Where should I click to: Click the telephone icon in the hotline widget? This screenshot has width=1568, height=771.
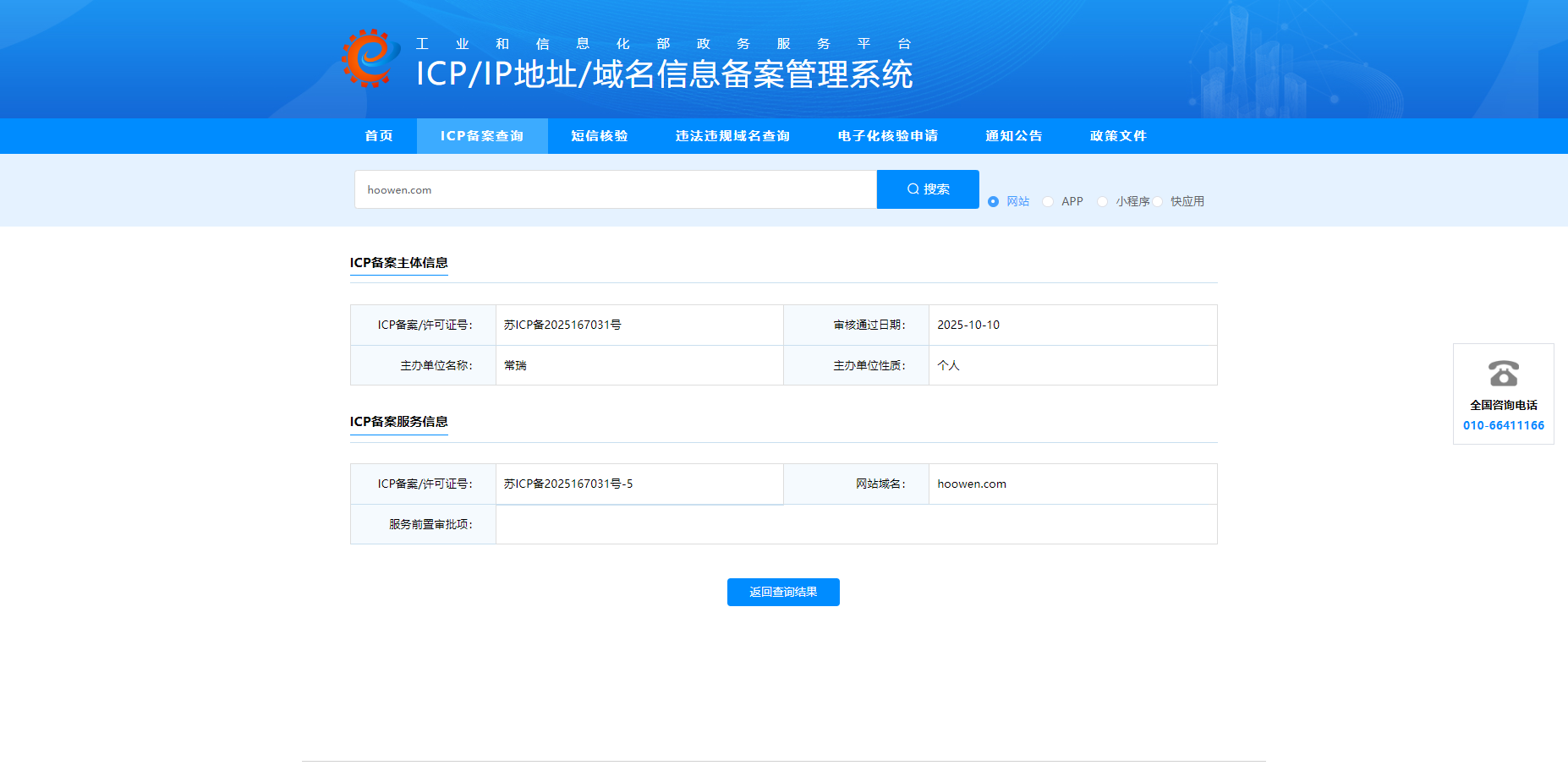(1504, 373)
